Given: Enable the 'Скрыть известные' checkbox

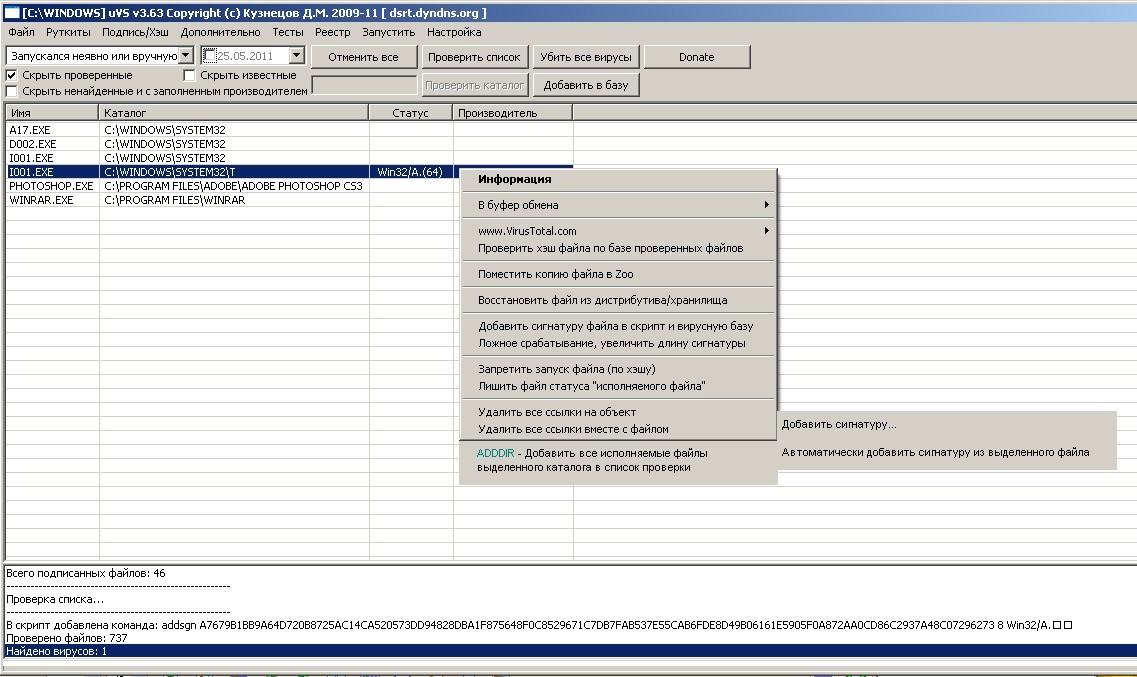Looking at the screenshot, I should click(190, 75).
